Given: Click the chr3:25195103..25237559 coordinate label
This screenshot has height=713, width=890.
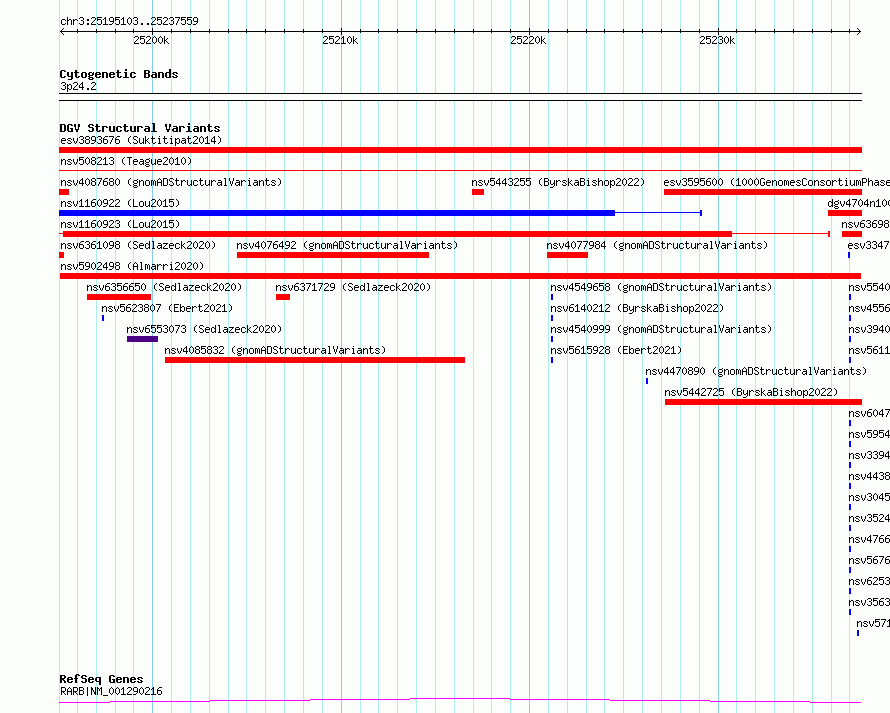Looking at the screenshot, I should point(129,21).
